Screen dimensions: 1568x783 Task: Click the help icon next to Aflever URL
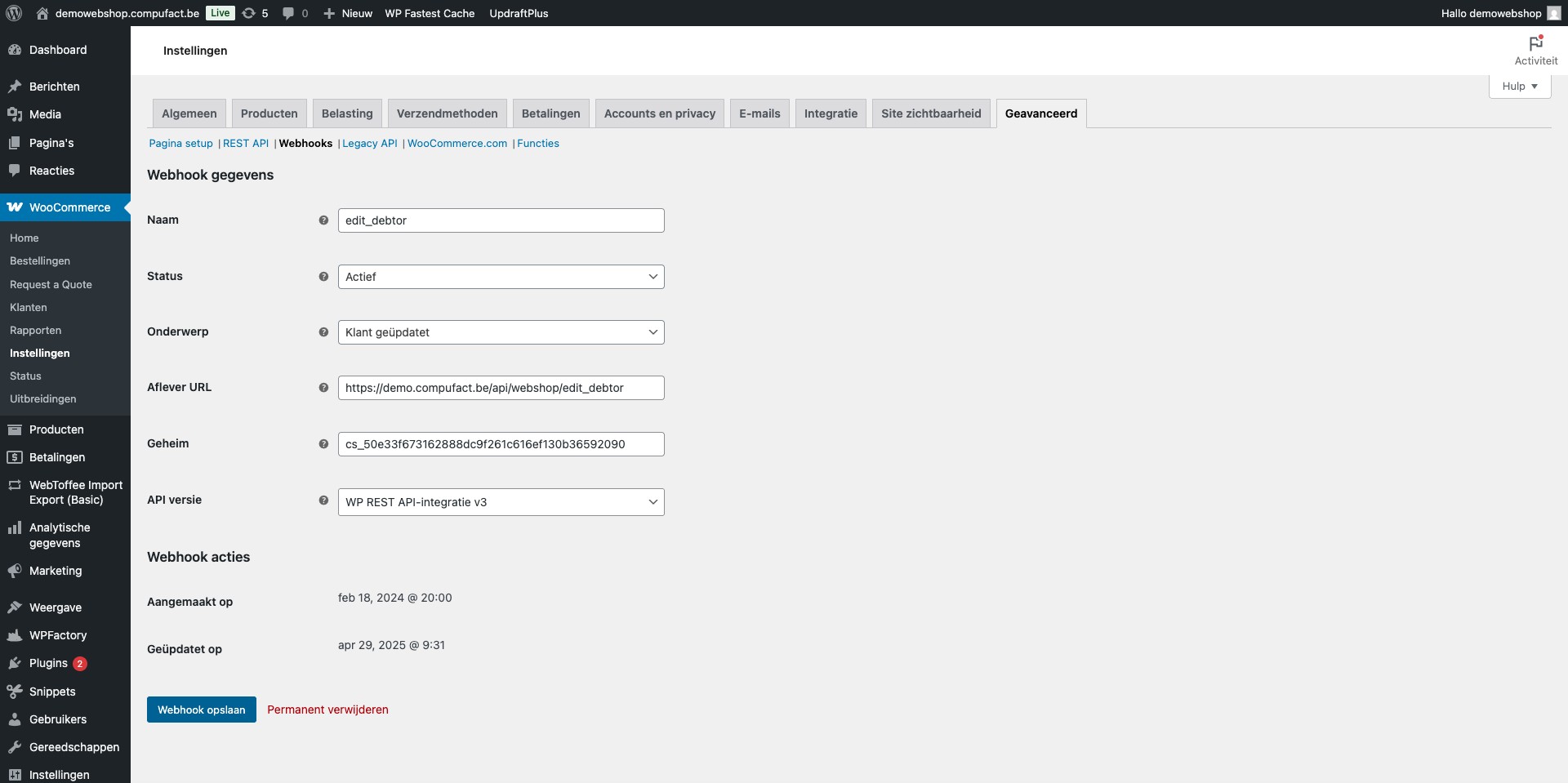[x=323, y=388]
